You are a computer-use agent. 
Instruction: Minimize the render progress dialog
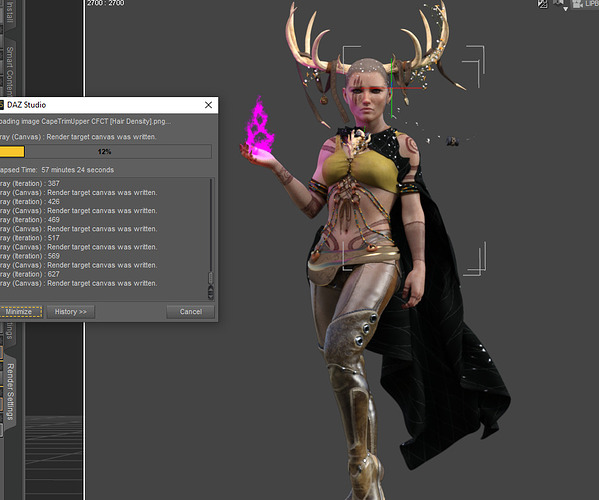point(20,312)
